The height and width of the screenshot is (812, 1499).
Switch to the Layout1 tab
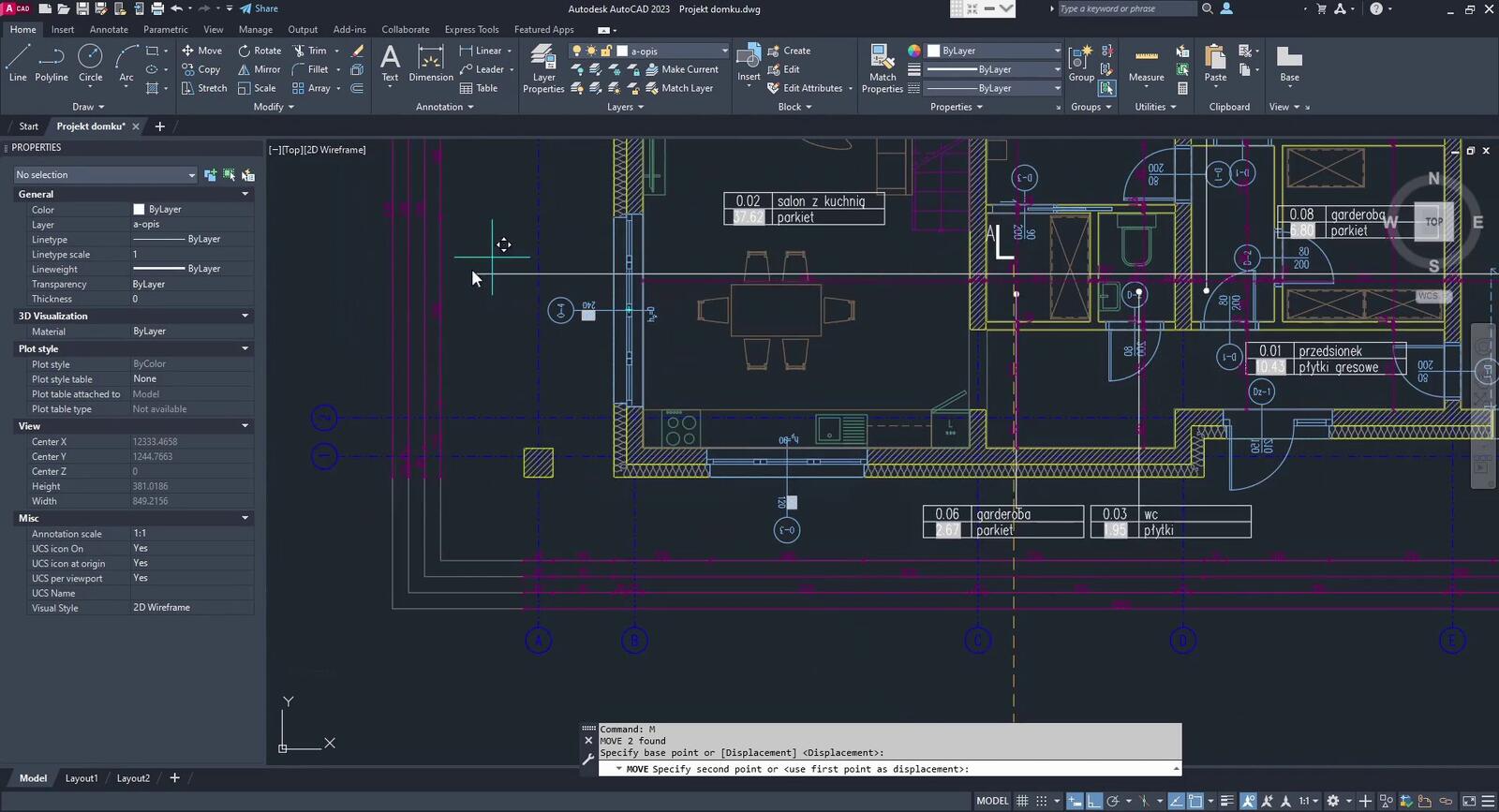(x=81, y=778)
